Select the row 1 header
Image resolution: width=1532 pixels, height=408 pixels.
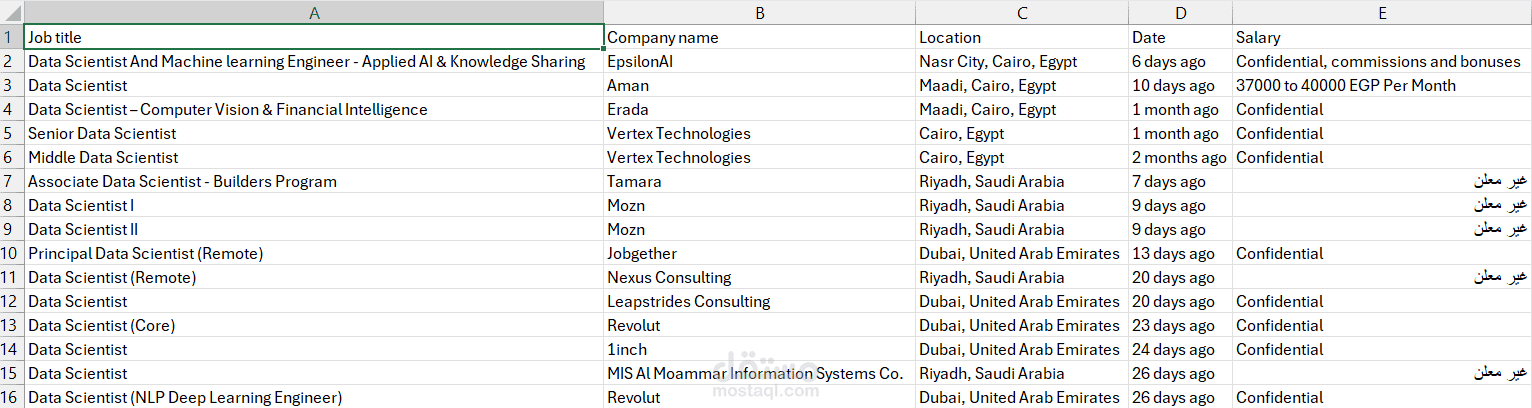[x=12, y=37]
